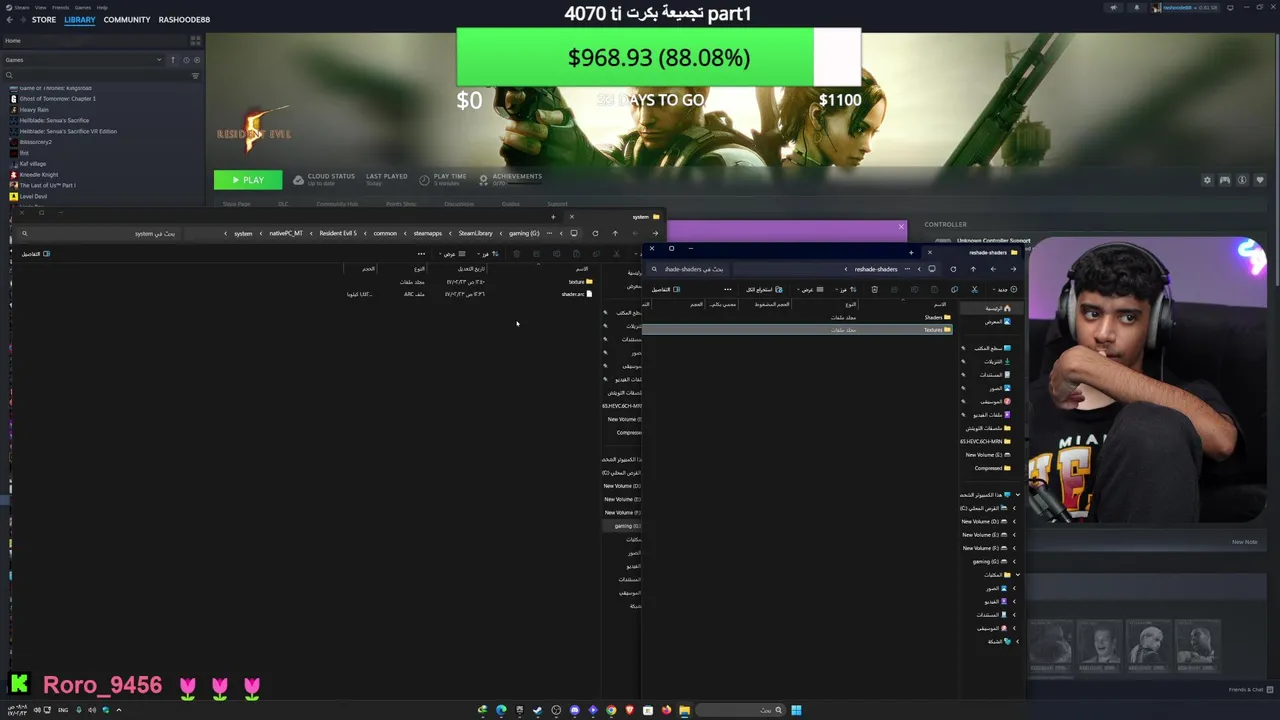
Task: Select Kneedle Knight in the Steam library
Action: pyautogui.click(x=38, y=175)
